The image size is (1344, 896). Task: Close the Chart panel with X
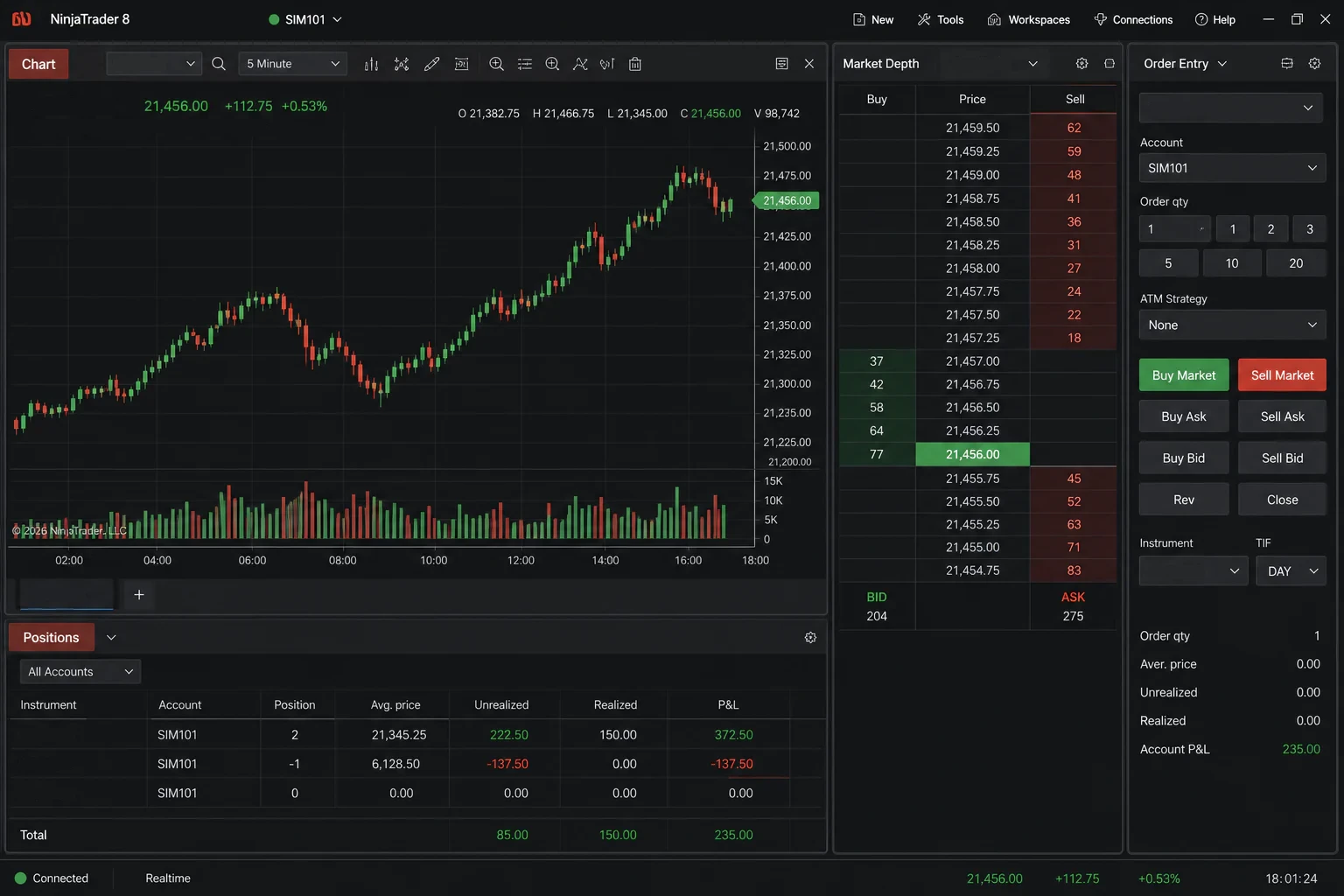(809, 64)
